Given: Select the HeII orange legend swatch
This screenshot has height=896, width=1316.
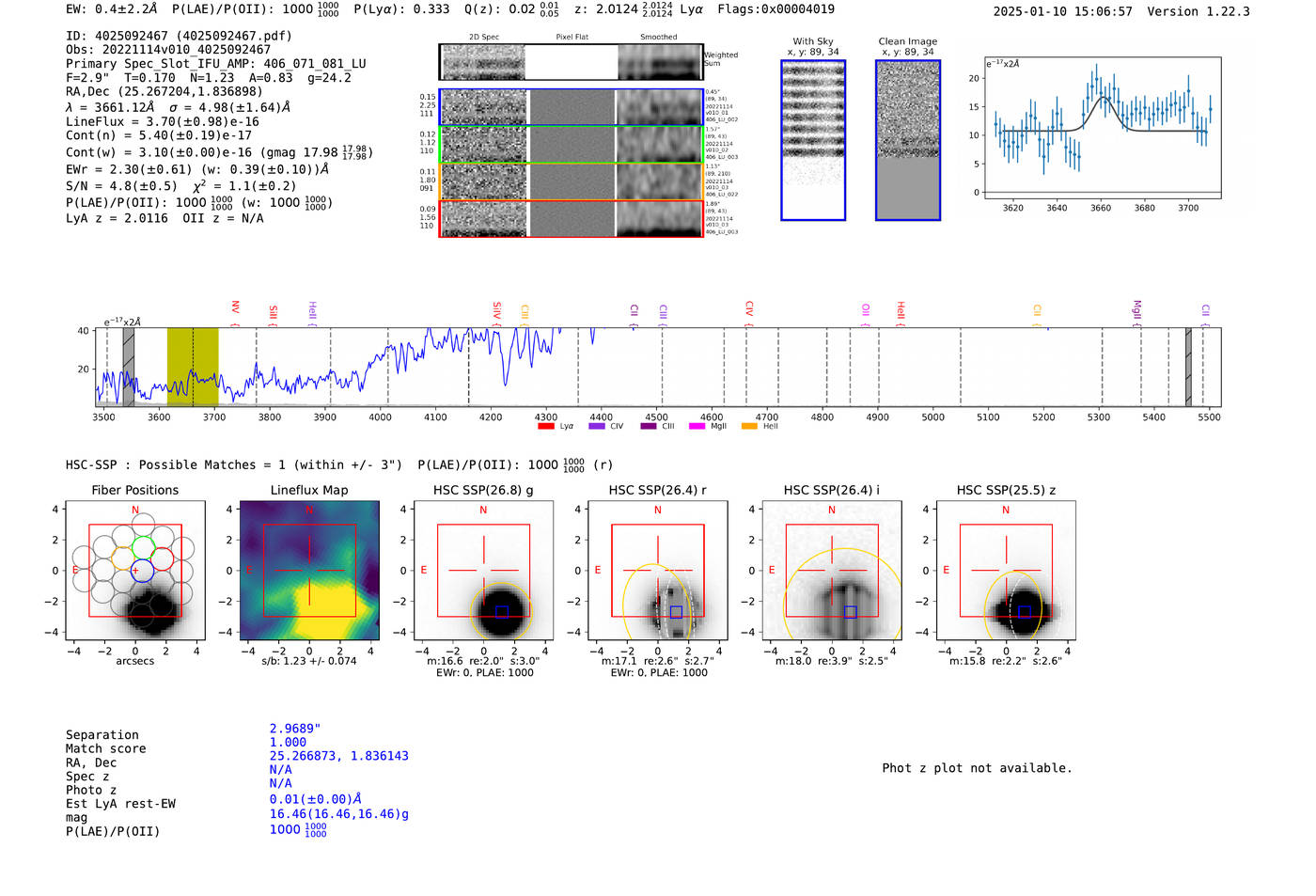Looking at the screenshot, I should (x=749, y=426).
